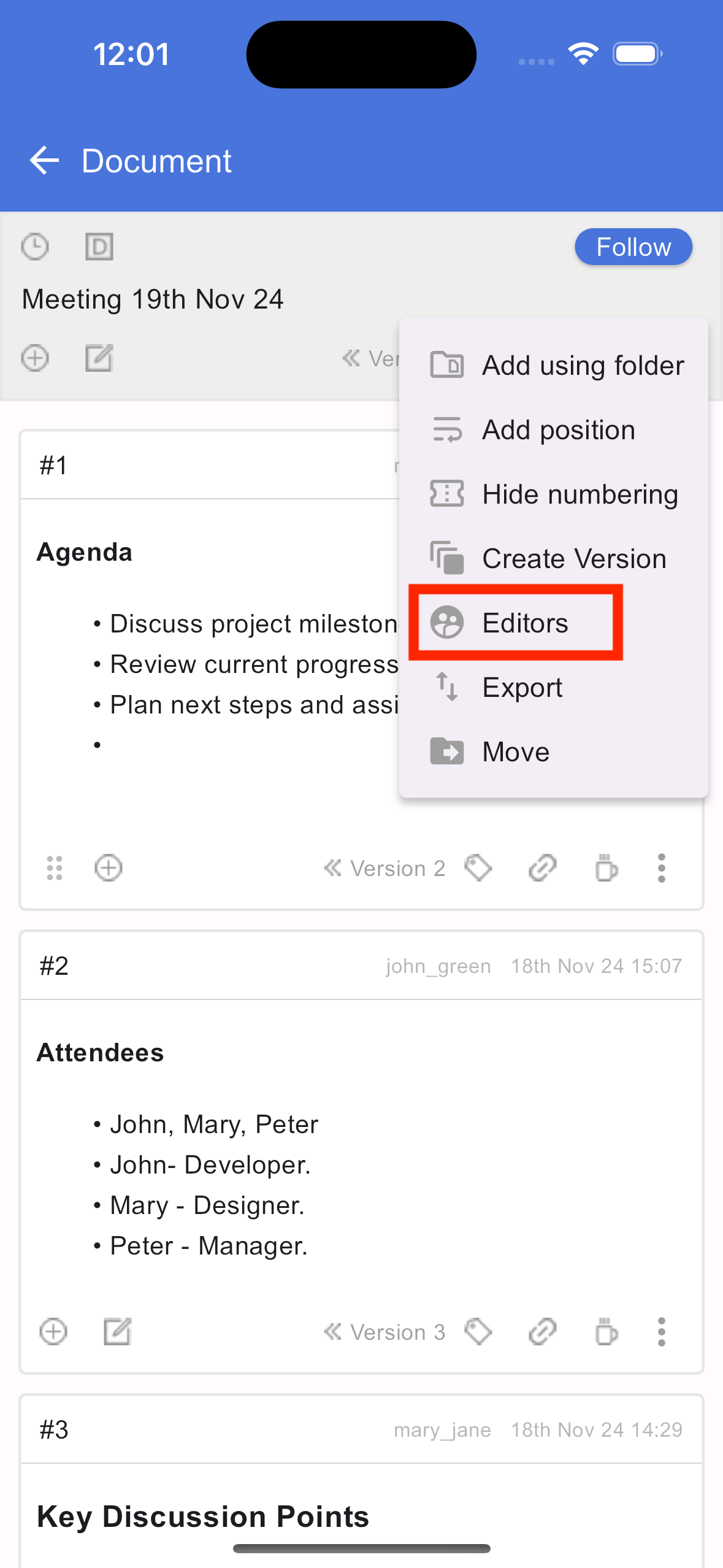Click the add circle icon under the meeting title
723x1568 pixels.
(x=35, y=358)
